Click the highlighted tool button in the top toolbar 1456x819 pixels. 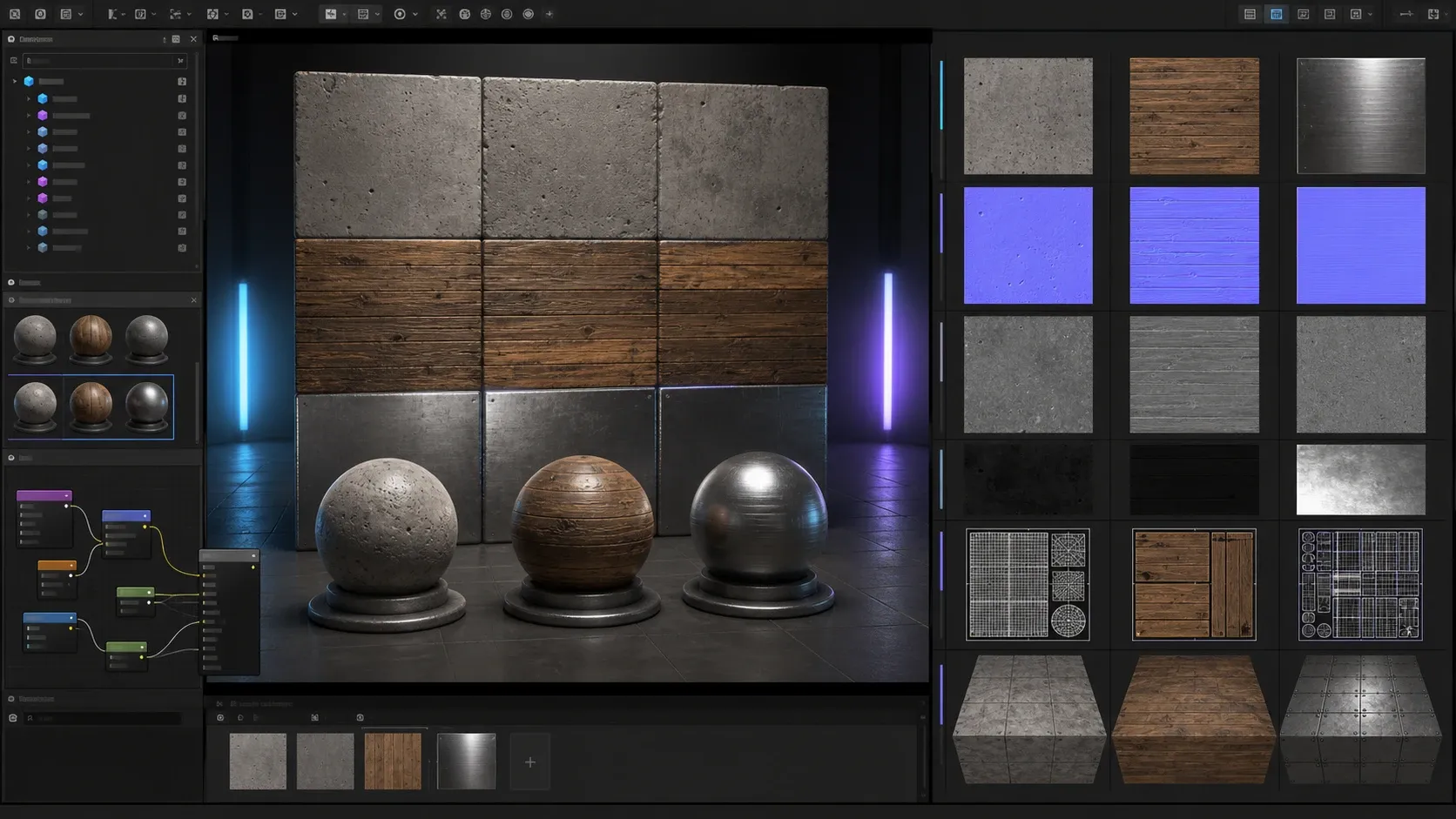pos(330,14)
